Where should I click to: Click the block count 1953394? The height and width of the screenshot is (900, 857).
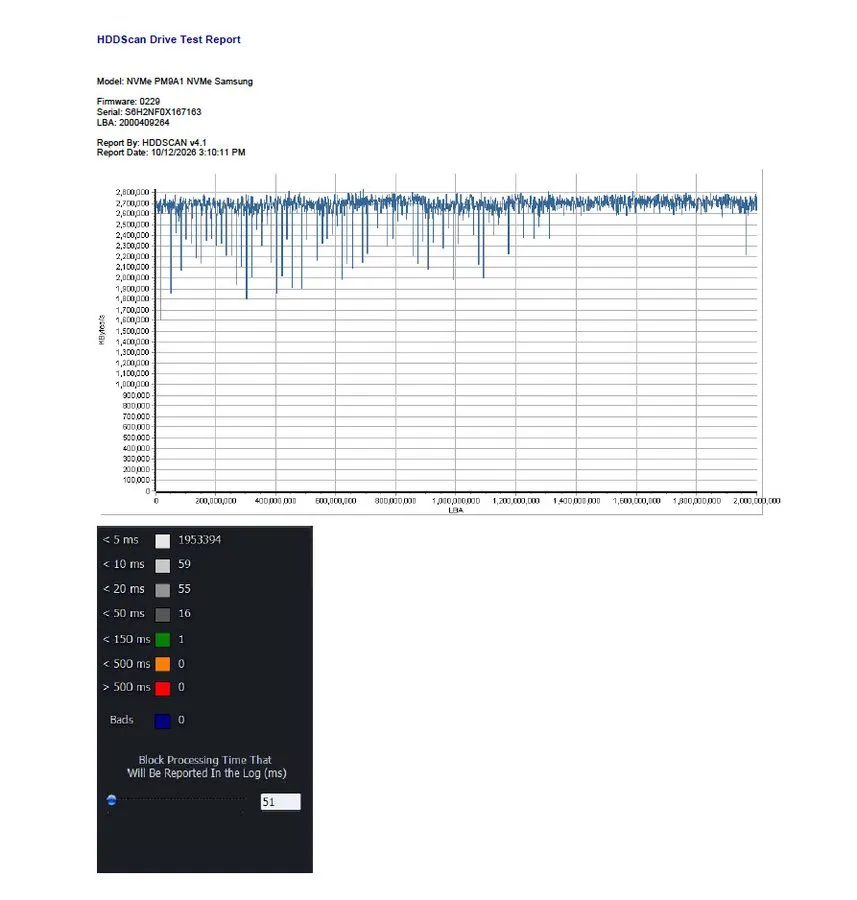coord(199,540)
